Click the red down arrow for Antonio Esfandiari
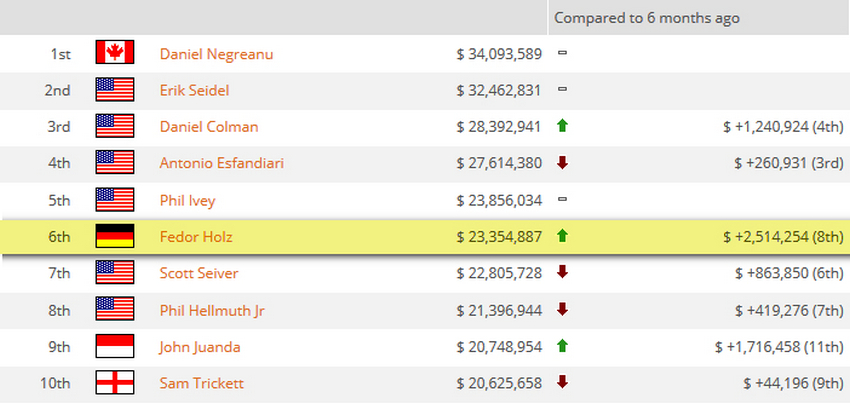This screenshot has height=404, width=850. pyautogui.click(x=562, y=163)
